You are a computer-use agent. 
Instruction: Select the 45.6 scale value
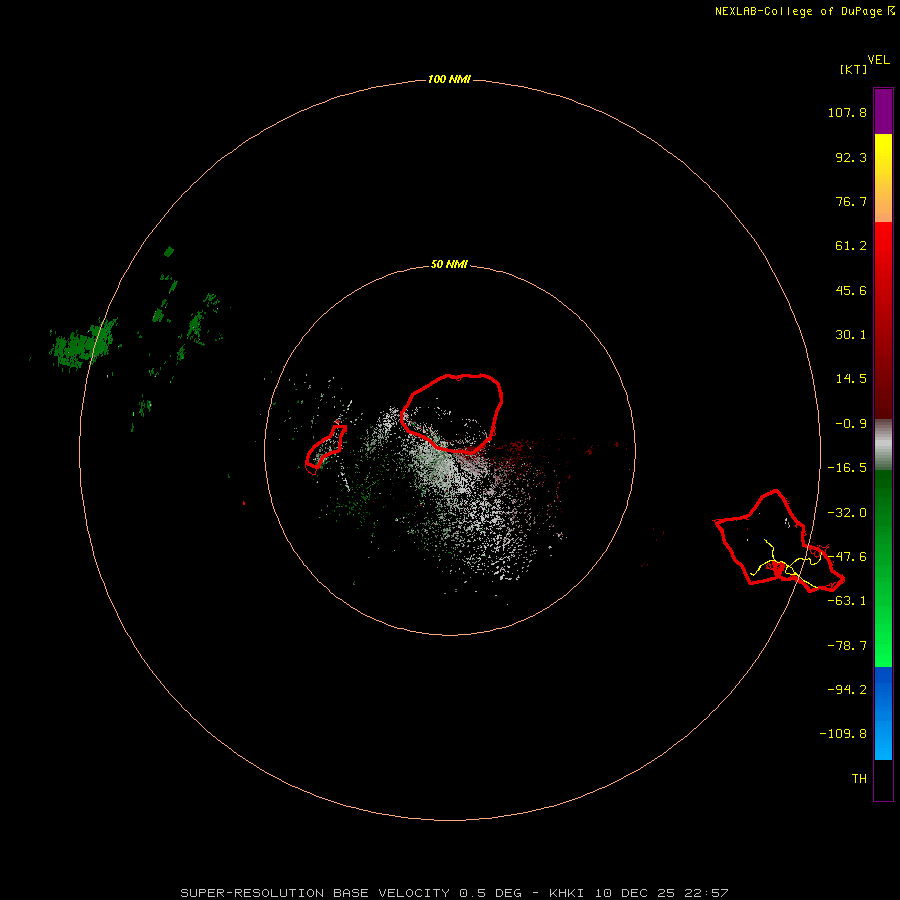[x=851, y=290]
